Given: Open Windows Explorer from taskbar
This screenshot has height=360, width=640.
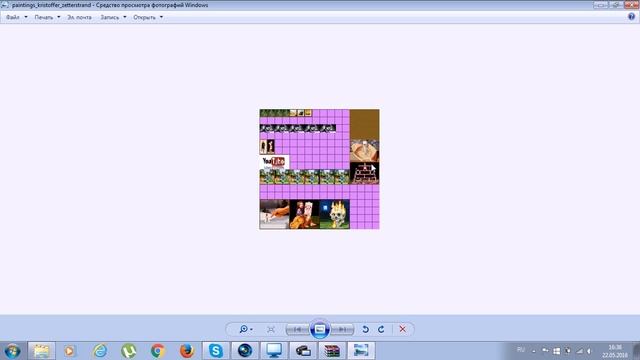Looking at the screenshot, I should 41,351.
